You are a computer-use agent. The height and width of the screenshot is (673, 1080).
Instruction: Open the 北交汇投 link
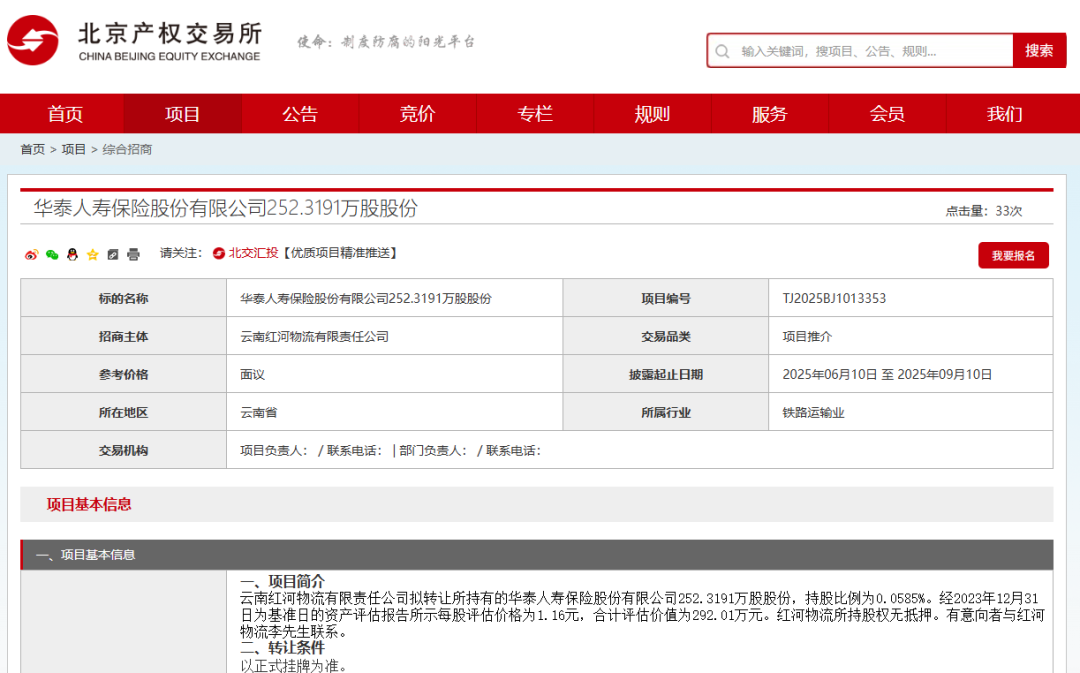[252, 253]
